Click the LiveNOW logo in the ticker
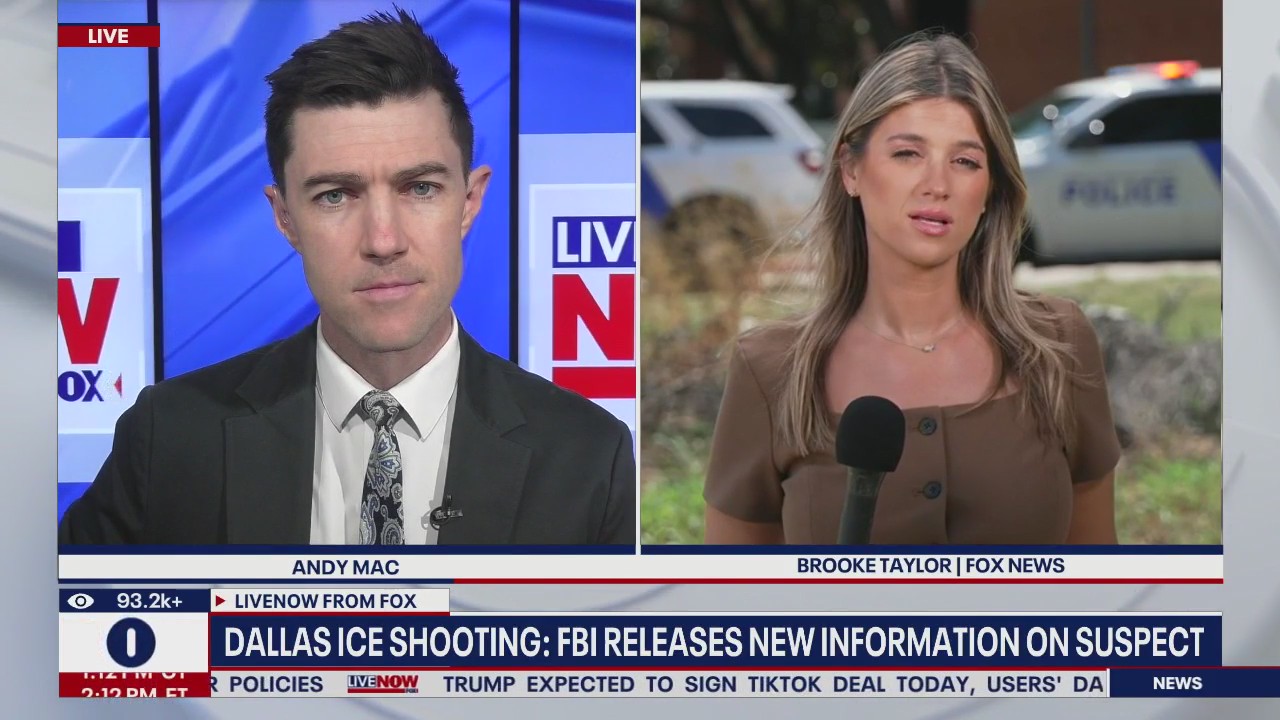1280x720 pixels. pos(383,684)
